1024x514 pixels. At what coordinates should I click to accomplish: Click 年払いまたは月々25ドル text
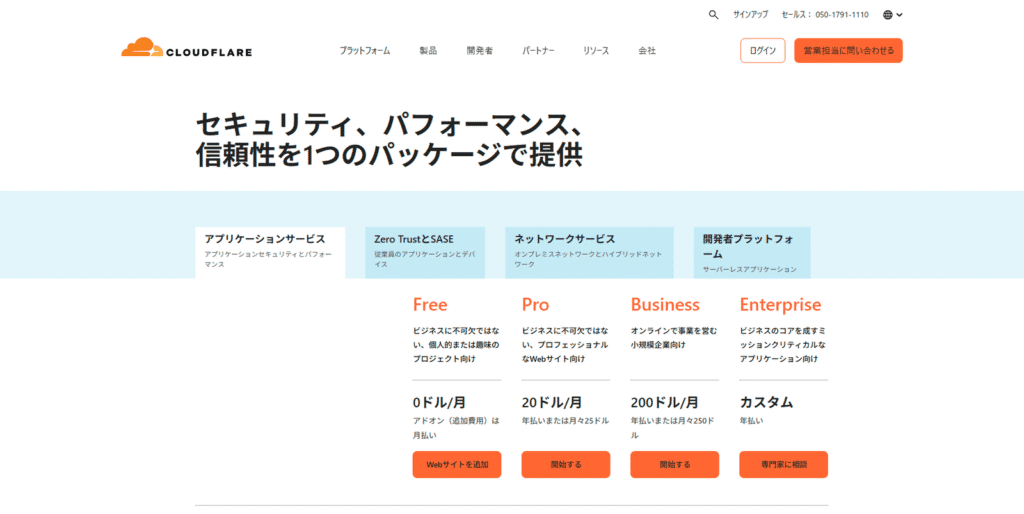pos(565,421)
